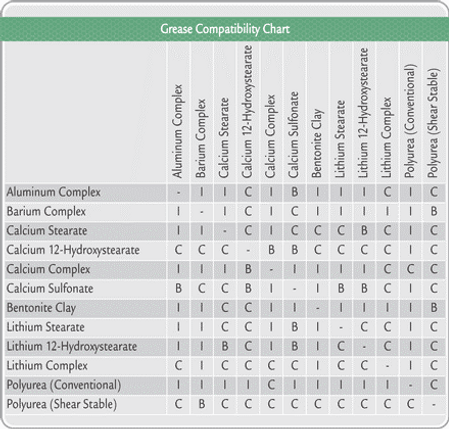Click the Grease Compatibility Chart title
This screenshot has width=449, height=429.
tap(225, 29)
